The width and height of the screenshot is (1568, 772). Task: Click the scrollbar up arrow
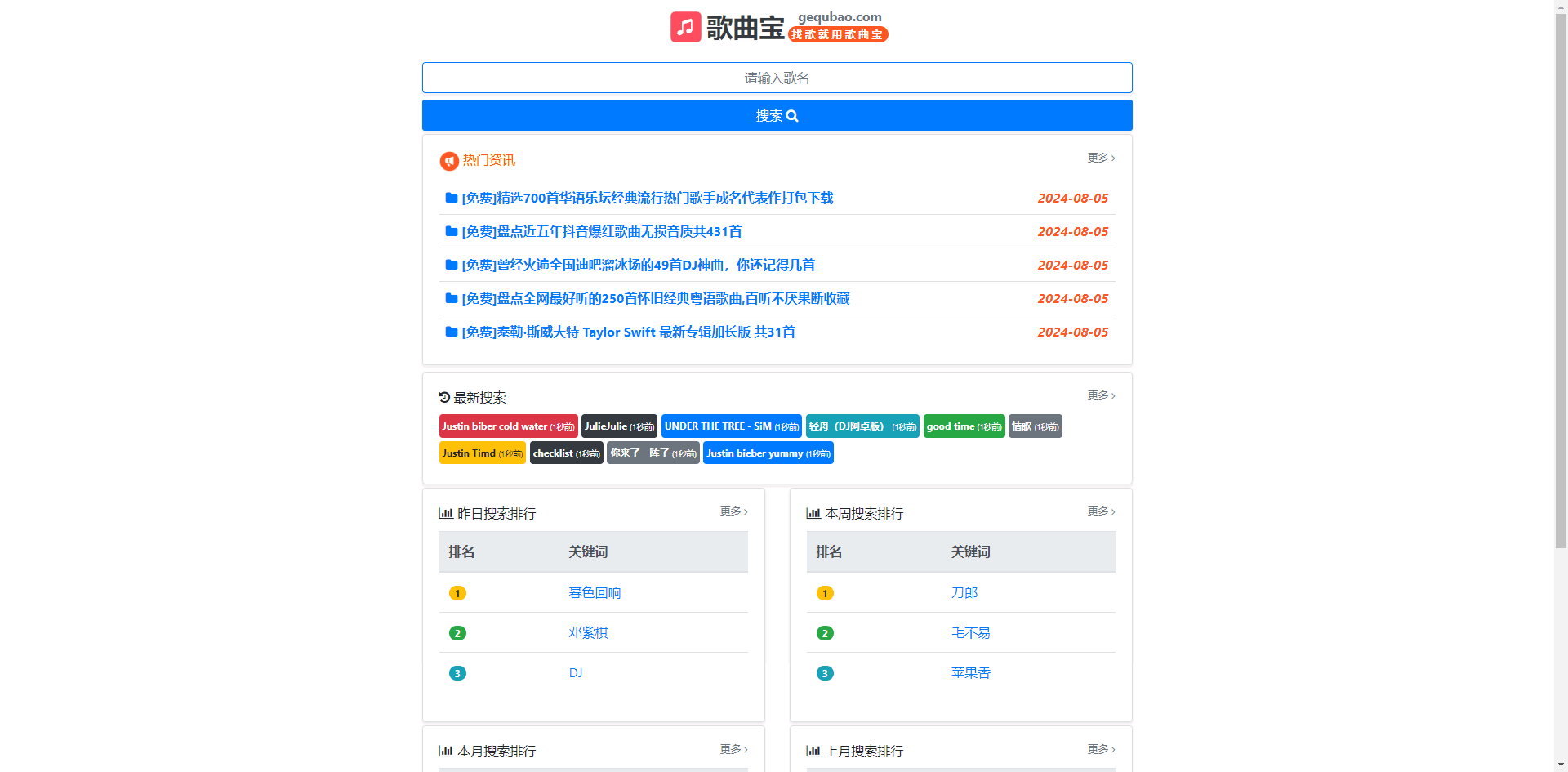click(x=1561, y=6)
